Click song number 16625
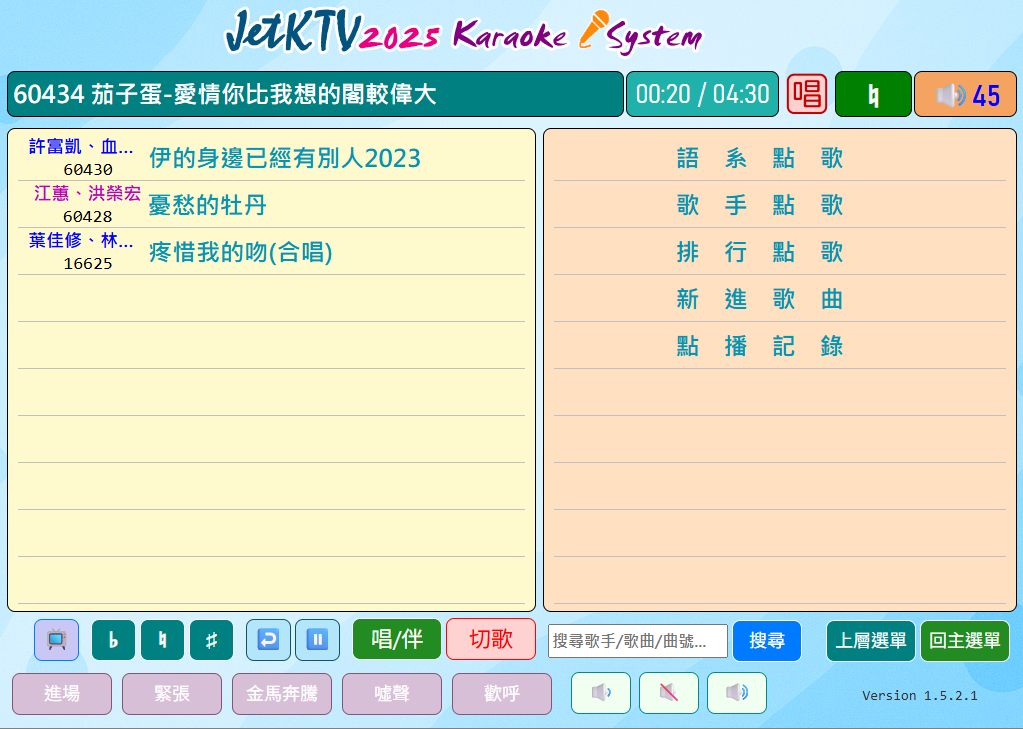Image resolution: width=1023 pixels, height=729 pixels. 88,264
